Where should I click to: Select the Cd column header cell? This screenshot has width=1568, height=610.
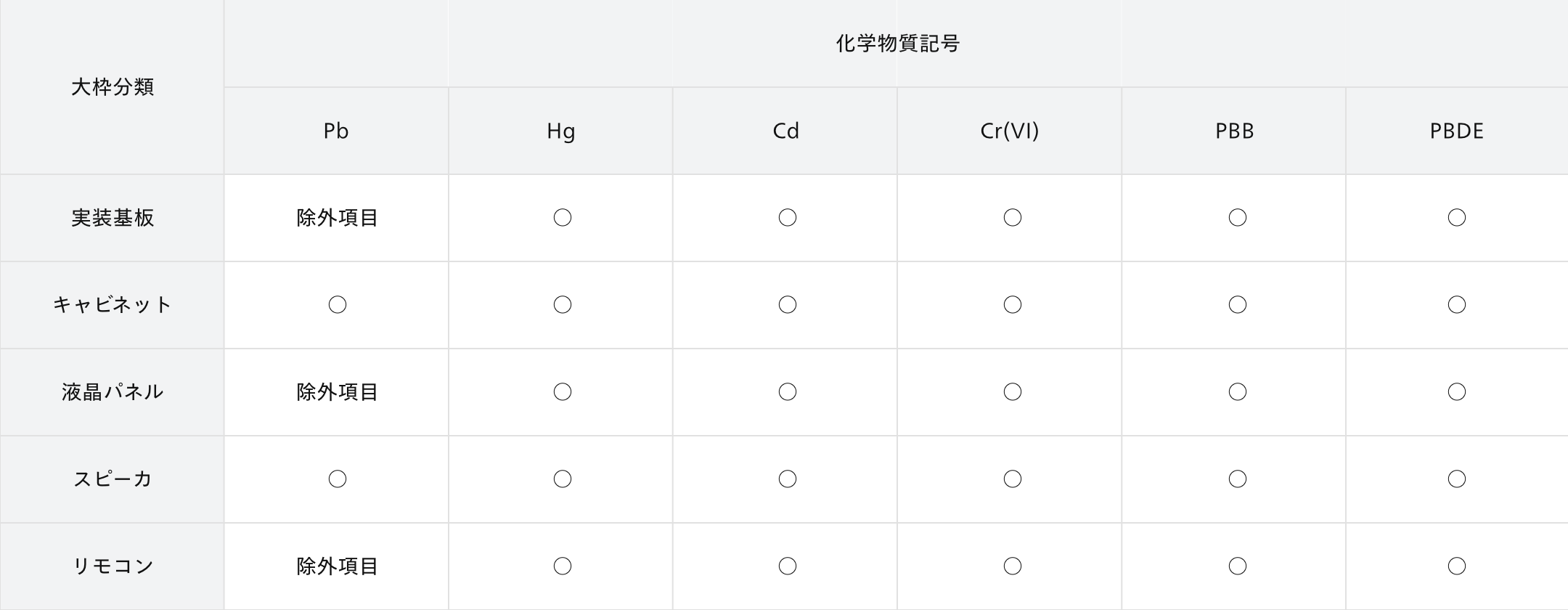pyautogui.click(x=785, y=131)
